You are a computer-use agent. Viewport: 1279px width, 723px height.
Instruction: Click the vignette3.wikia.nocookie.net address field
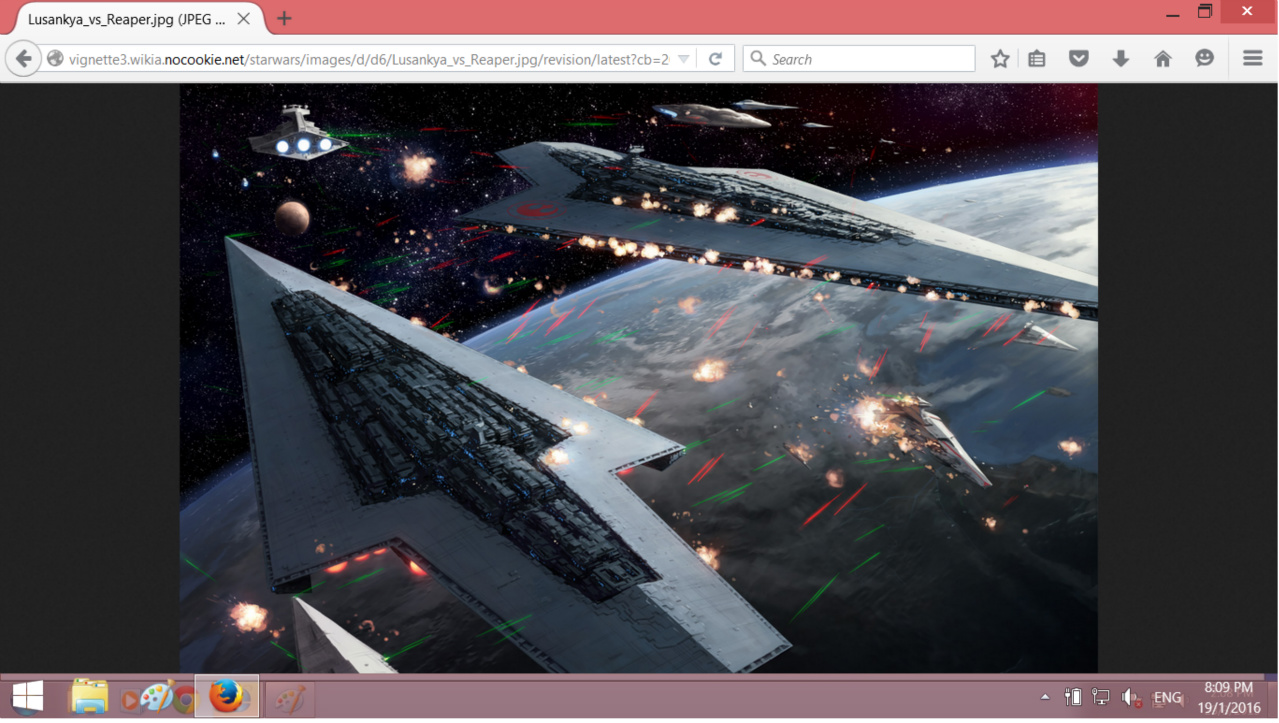(368, 59)
